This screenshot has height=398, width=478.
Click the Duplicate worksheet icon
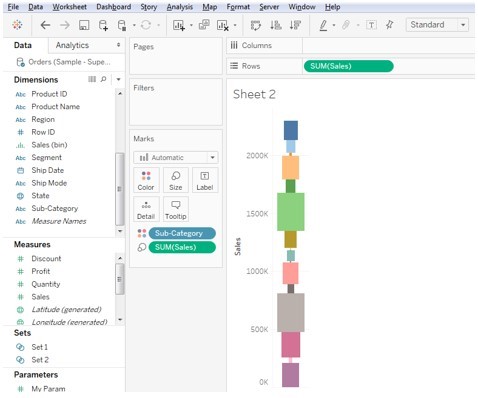click(x=204, y=25)
